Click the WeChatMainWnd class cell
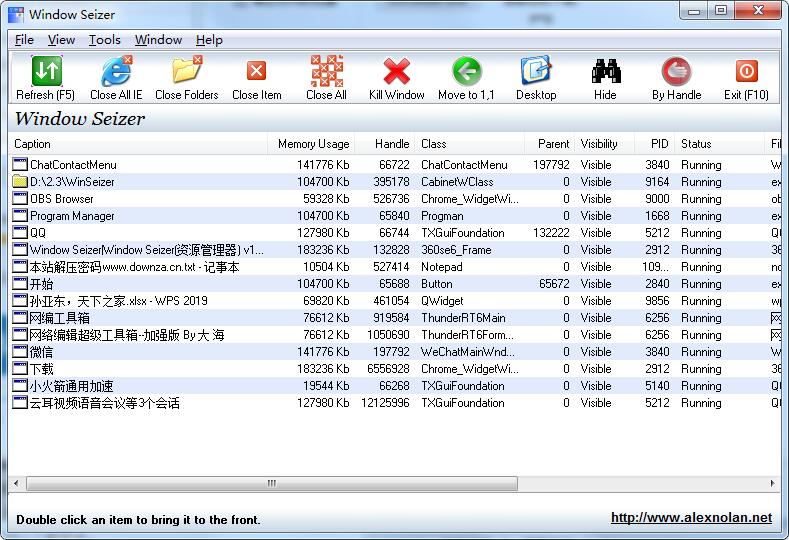 (x=467, y=352)
